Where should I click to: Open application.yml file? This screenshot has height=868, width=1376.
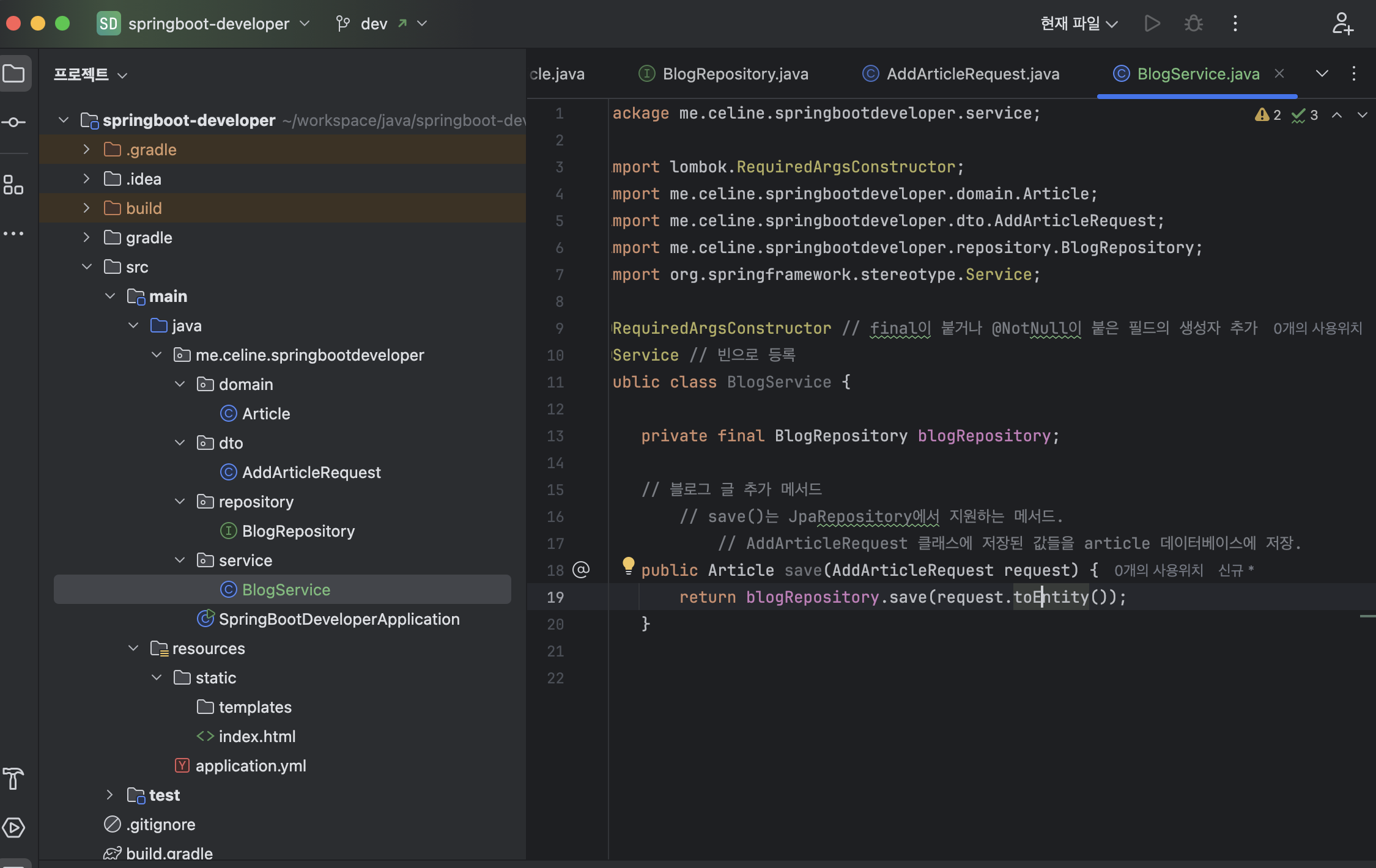(240, 766)
